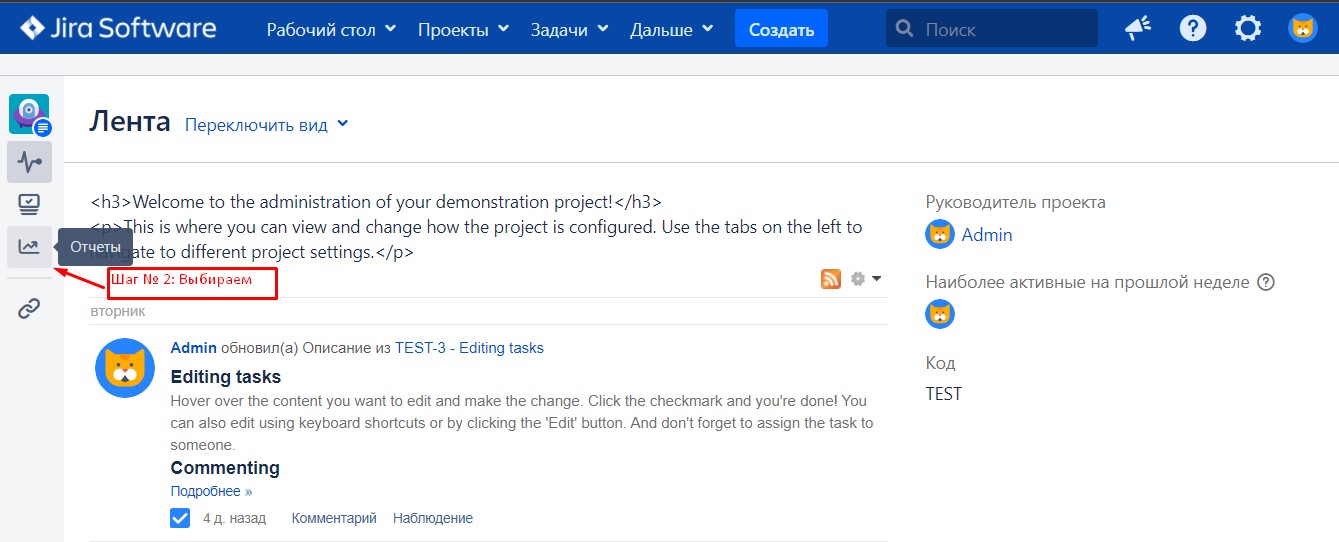Click the Commenting heading
The height and width of the screenshot is (542, 1339).
pyautogui.click(x=225, y=468)
